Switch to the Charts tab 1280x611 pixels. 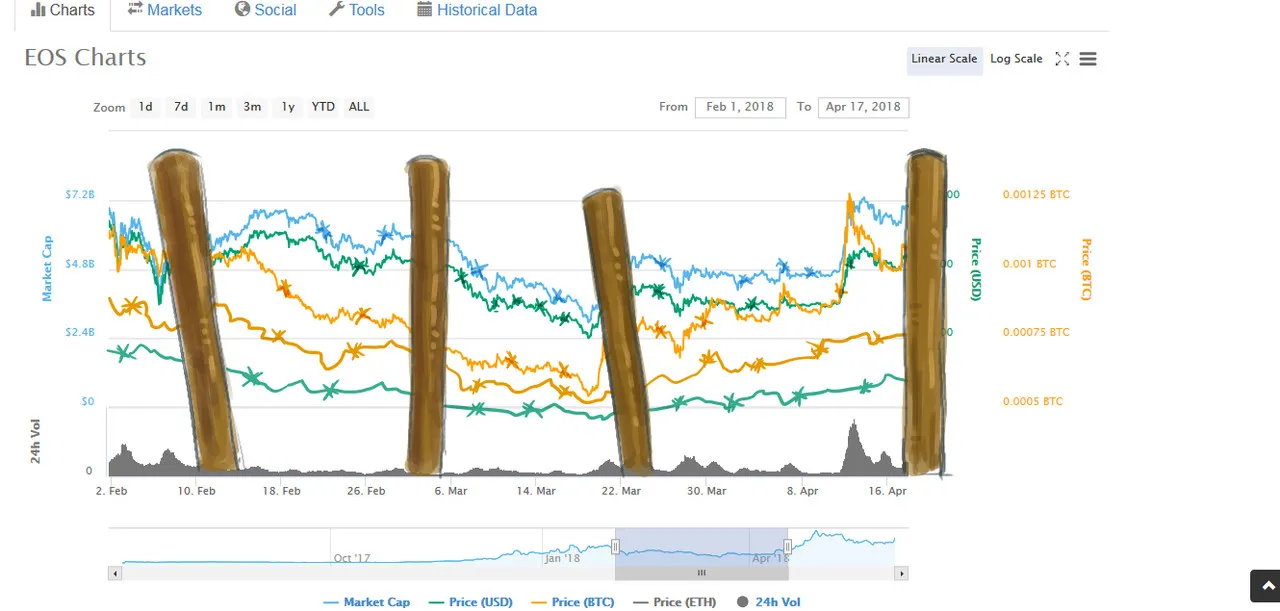pos(62,11)
